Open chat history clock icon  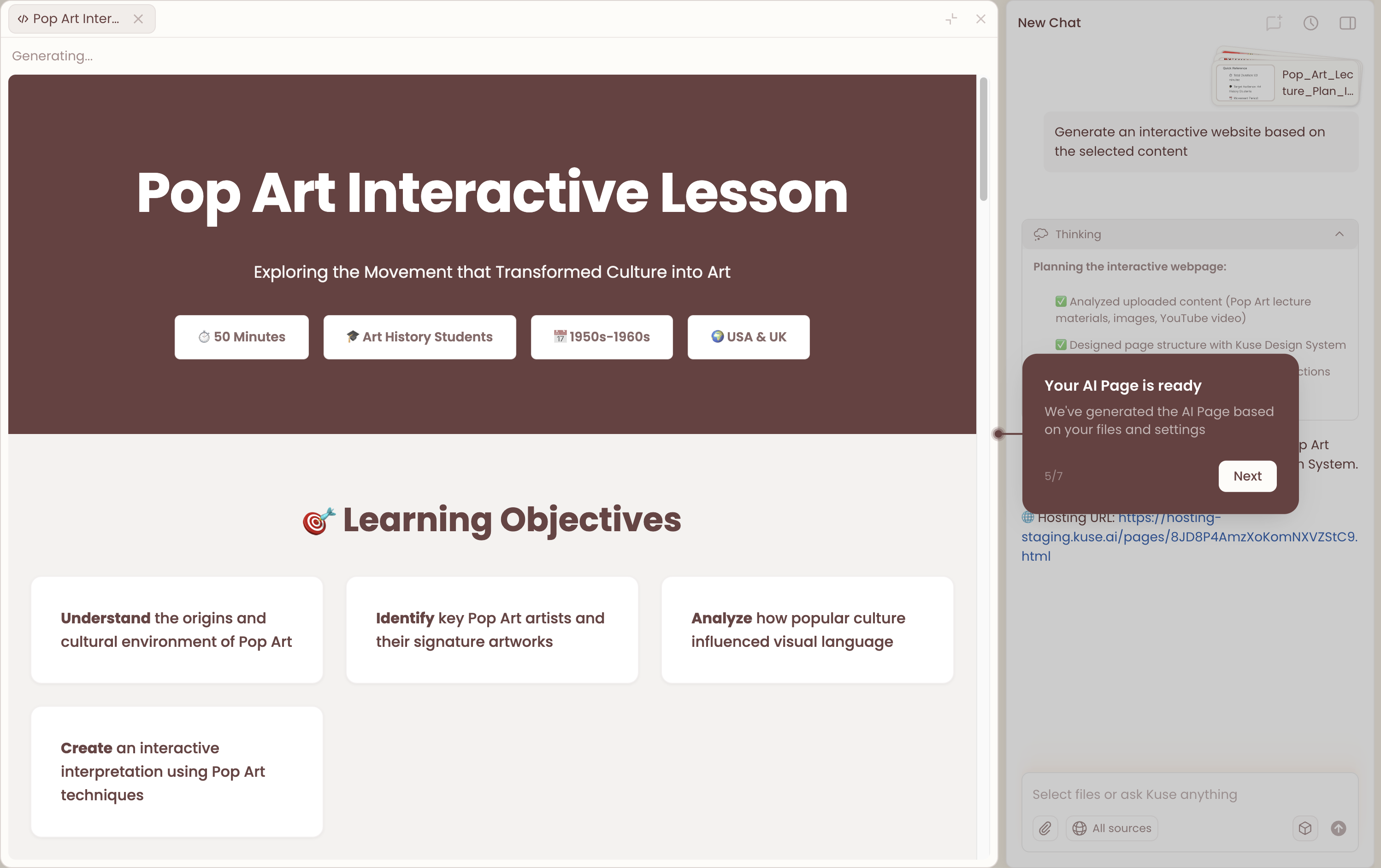pyautogui.click(x=1310, y=23)
